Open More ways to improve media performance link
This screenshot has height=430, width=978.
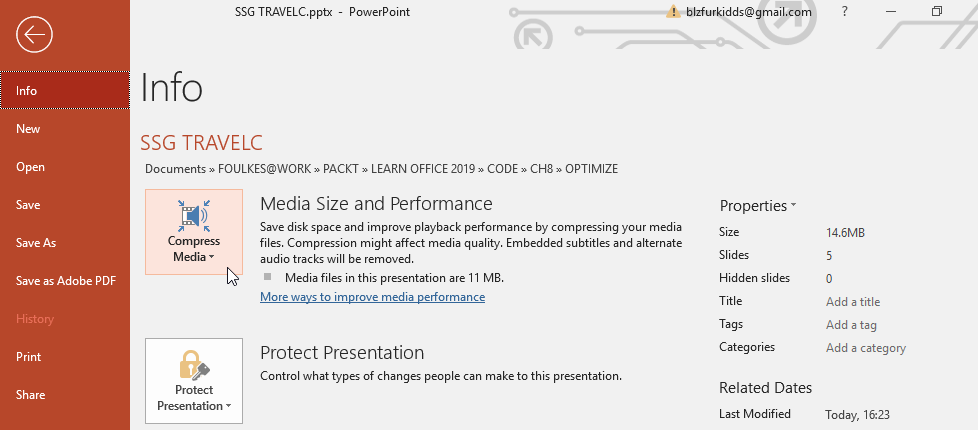(x=372, y=297)
